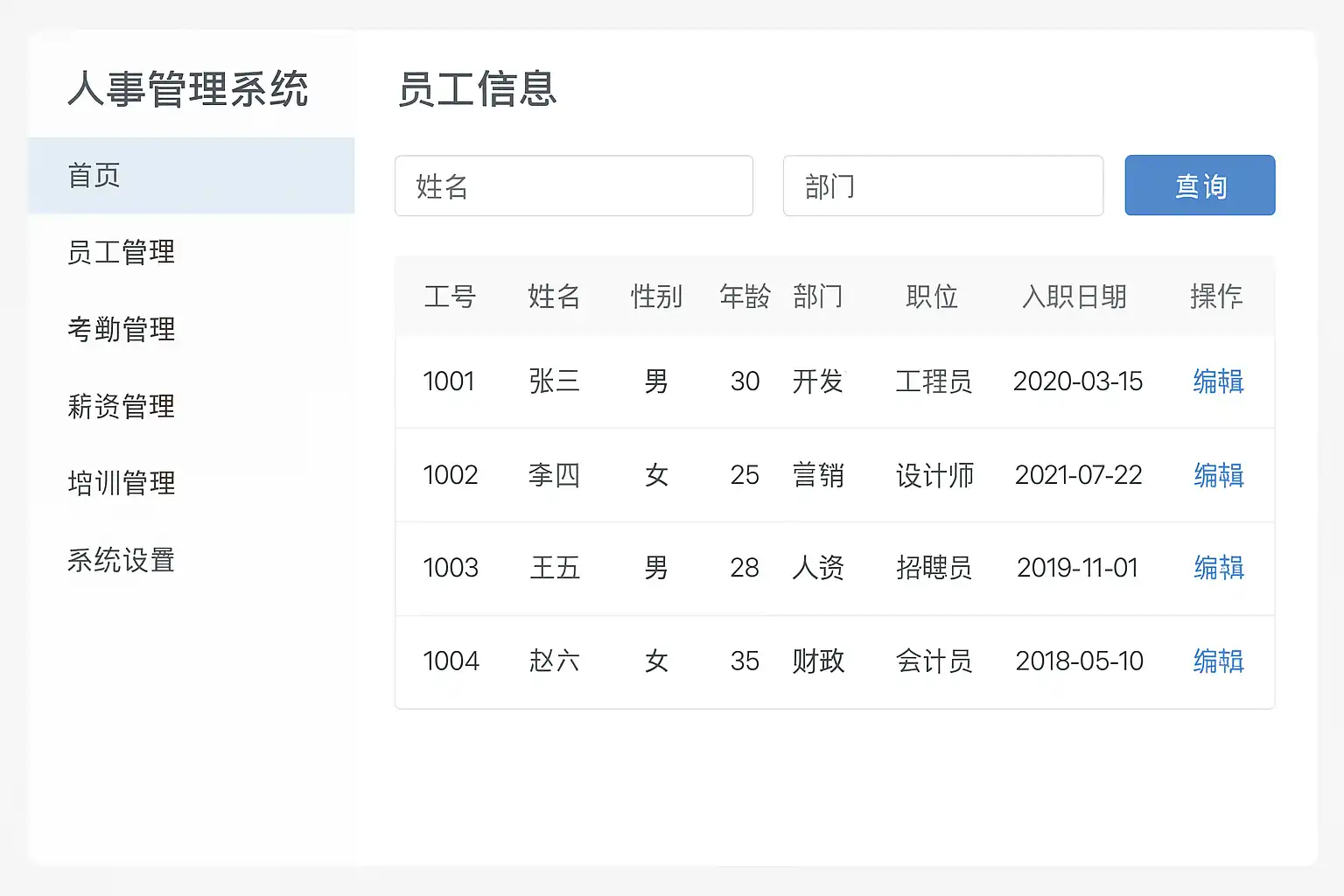The height and width of the screenshot is (896, 1344).
Task: Open the 薪资管理 section
Action: (x=122, y=406)
